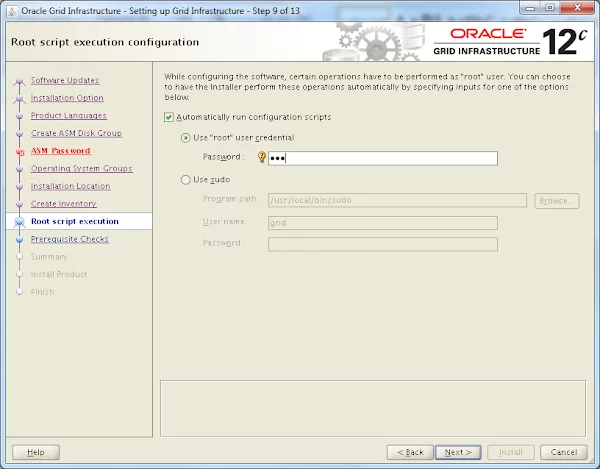Select the Root script execution step
600x469 pixels.
tap(75, 221)
